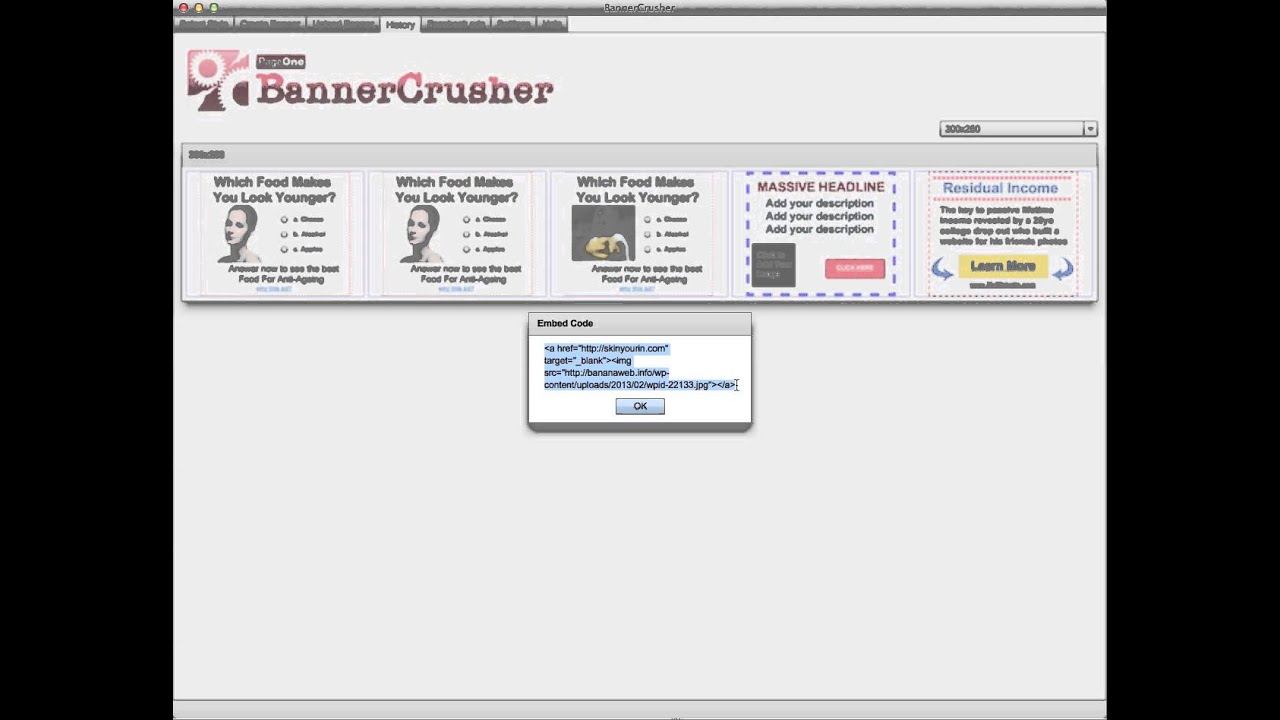The image size is (1280, 720).
Task: Select the Which Food banner with yellow photo
Action: (638, 234)
